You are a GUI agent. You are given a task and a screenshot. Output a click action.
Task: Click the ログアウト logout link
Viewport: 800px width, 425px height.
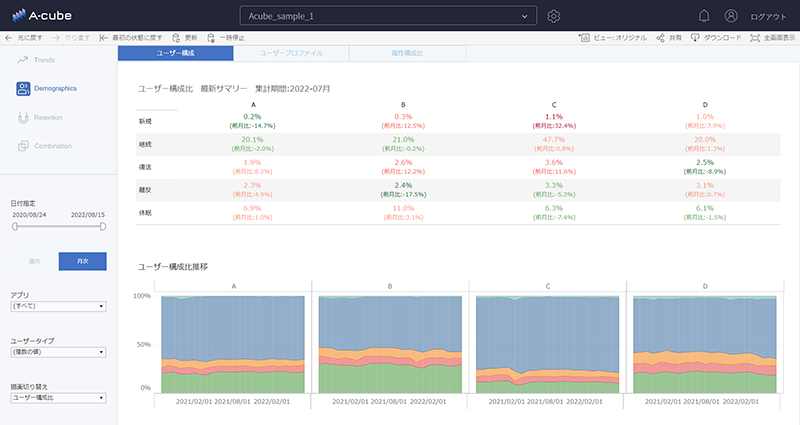point(768,17)
